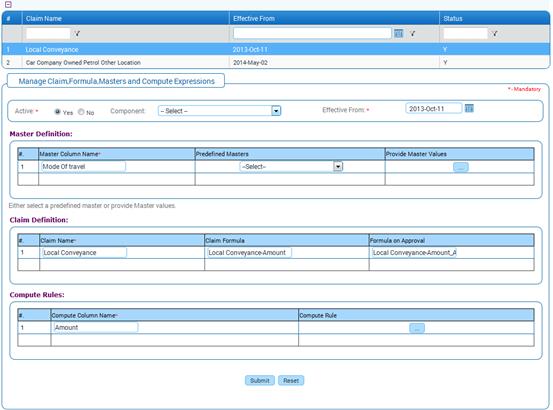The height and width of the screenshot is (410, 553).
Task: Click the Compute Rule column header
Action: [416, 315]
